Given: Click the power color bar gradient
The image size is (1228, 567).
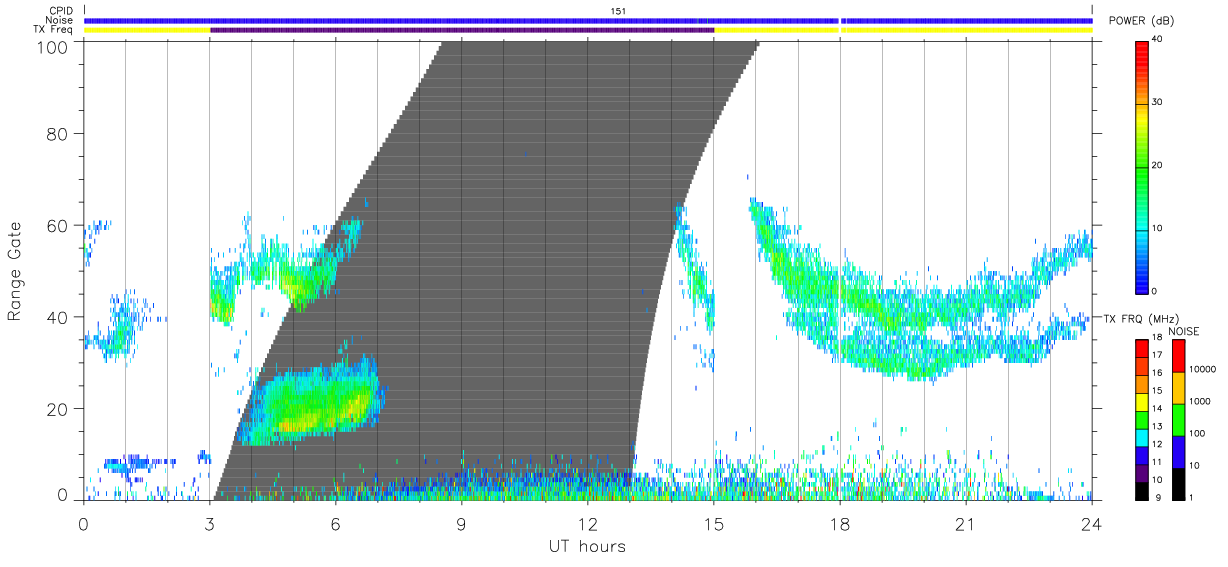Looking at the screenshot, I should pos(1143,166).
